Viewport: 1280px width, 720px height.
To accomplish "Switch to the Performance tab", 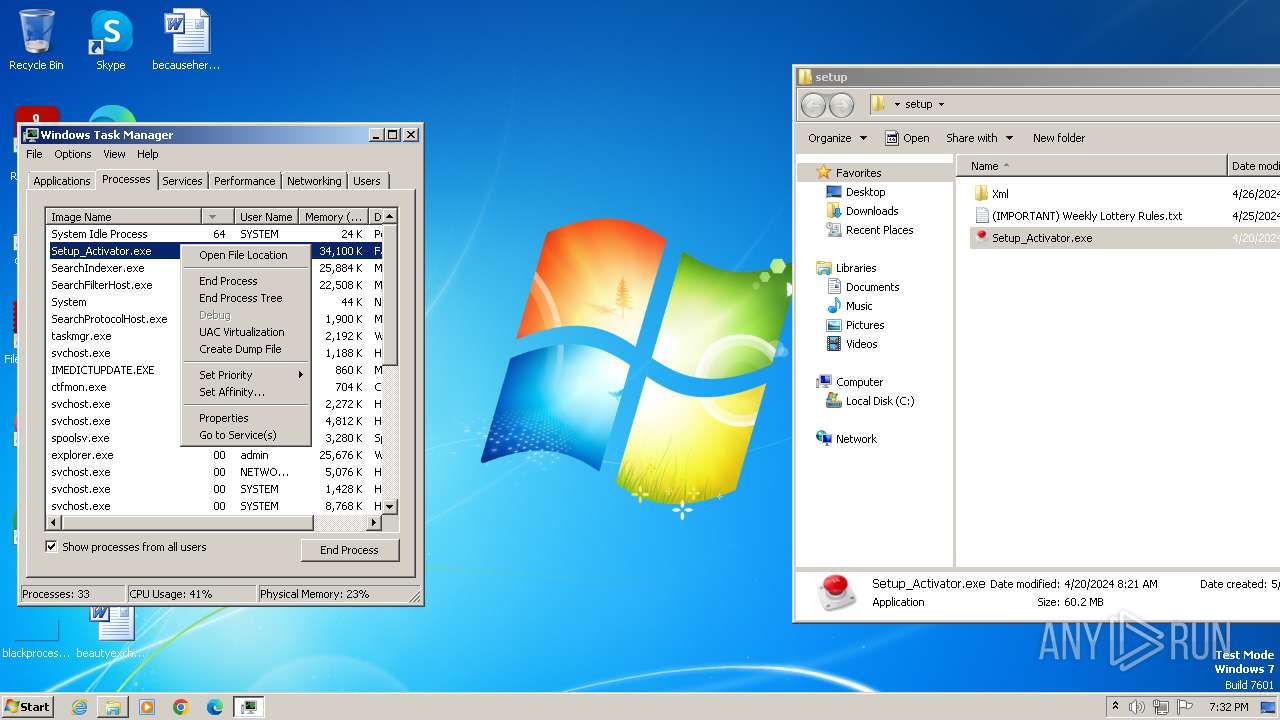I will 244,181.
